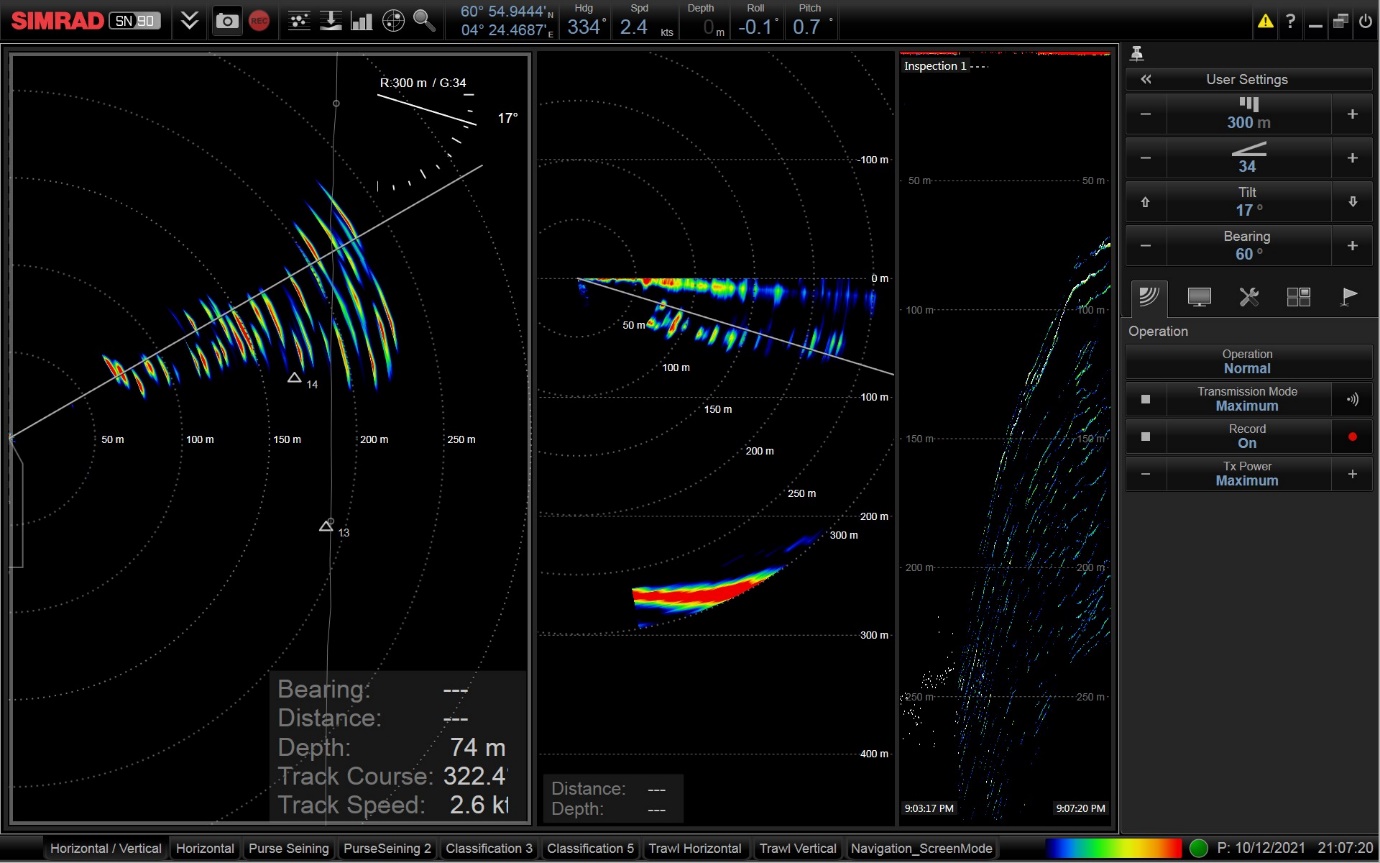This screenshot has height=863, width=1380.
Task: Activate the magnifying glass zoom icon
Action: (424, 21)
